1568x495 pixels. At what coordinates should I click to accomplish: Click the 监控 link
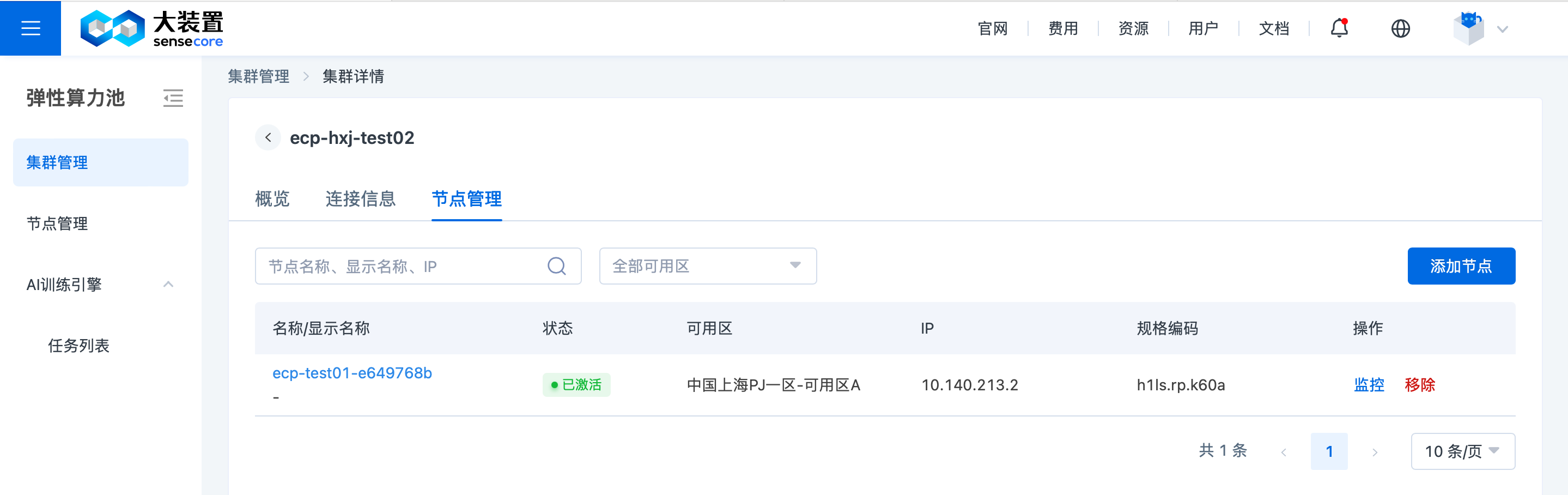[1369, 385]
